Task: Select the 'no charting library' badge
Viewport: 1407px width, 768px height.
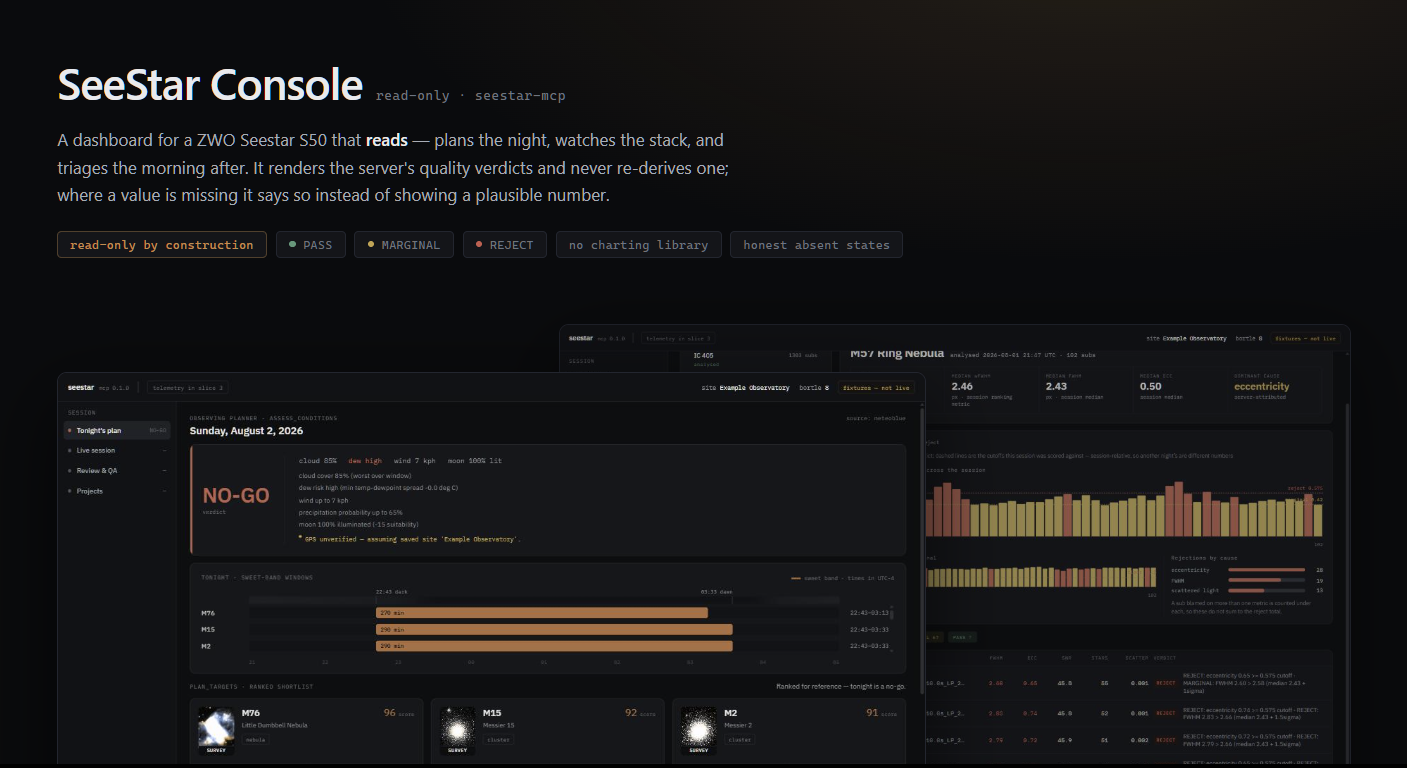Action: (x=638, y=245)
